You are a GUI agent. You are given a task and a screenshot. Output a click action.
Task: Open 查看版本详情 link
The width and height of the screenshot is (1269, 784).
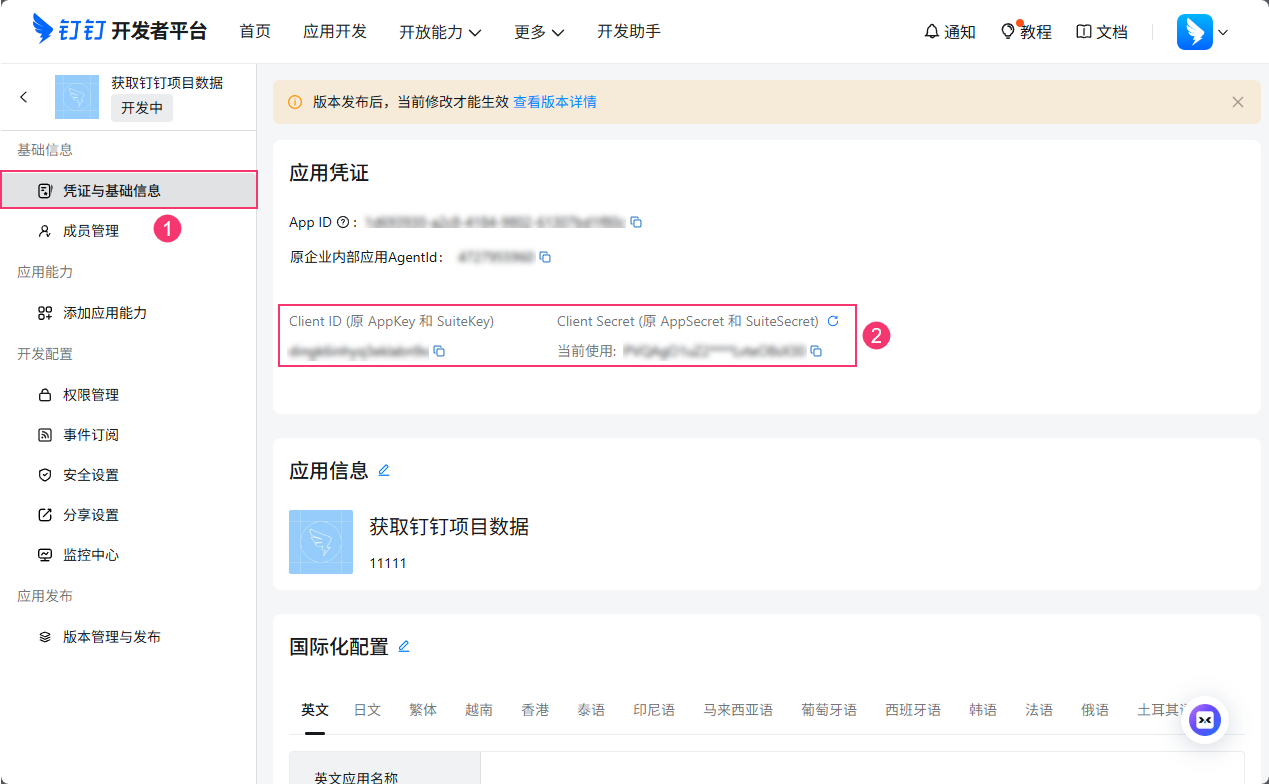pyautogui.click(x=555, y=102)
